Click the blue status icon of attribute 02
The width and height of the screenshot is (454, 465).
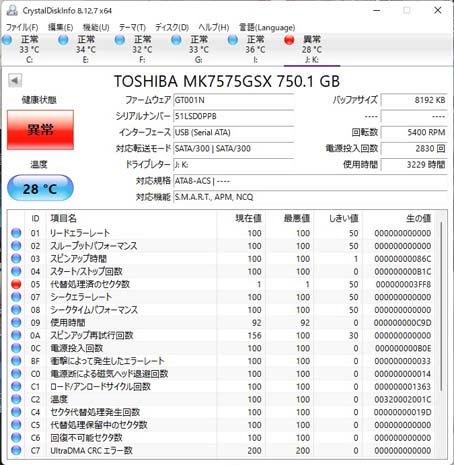point(16,246)
